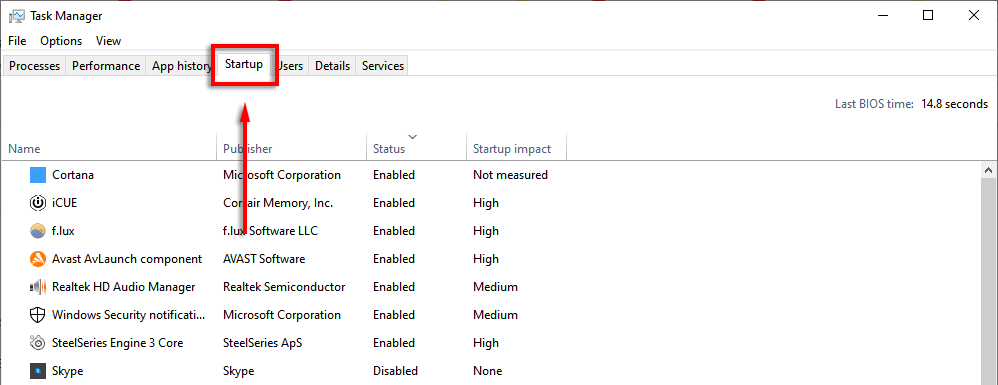Switch to the Services tab

pos(383,66)
